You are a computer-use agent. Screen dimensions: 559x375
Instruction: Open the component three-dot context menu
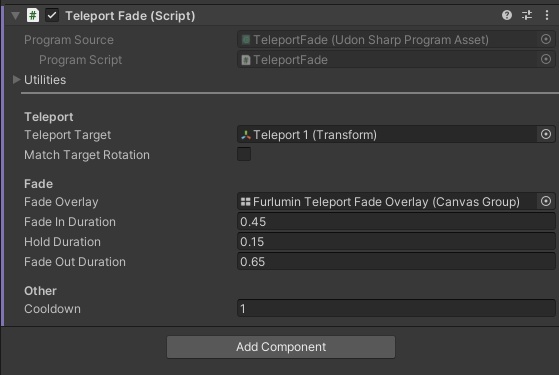coord(547,15)
